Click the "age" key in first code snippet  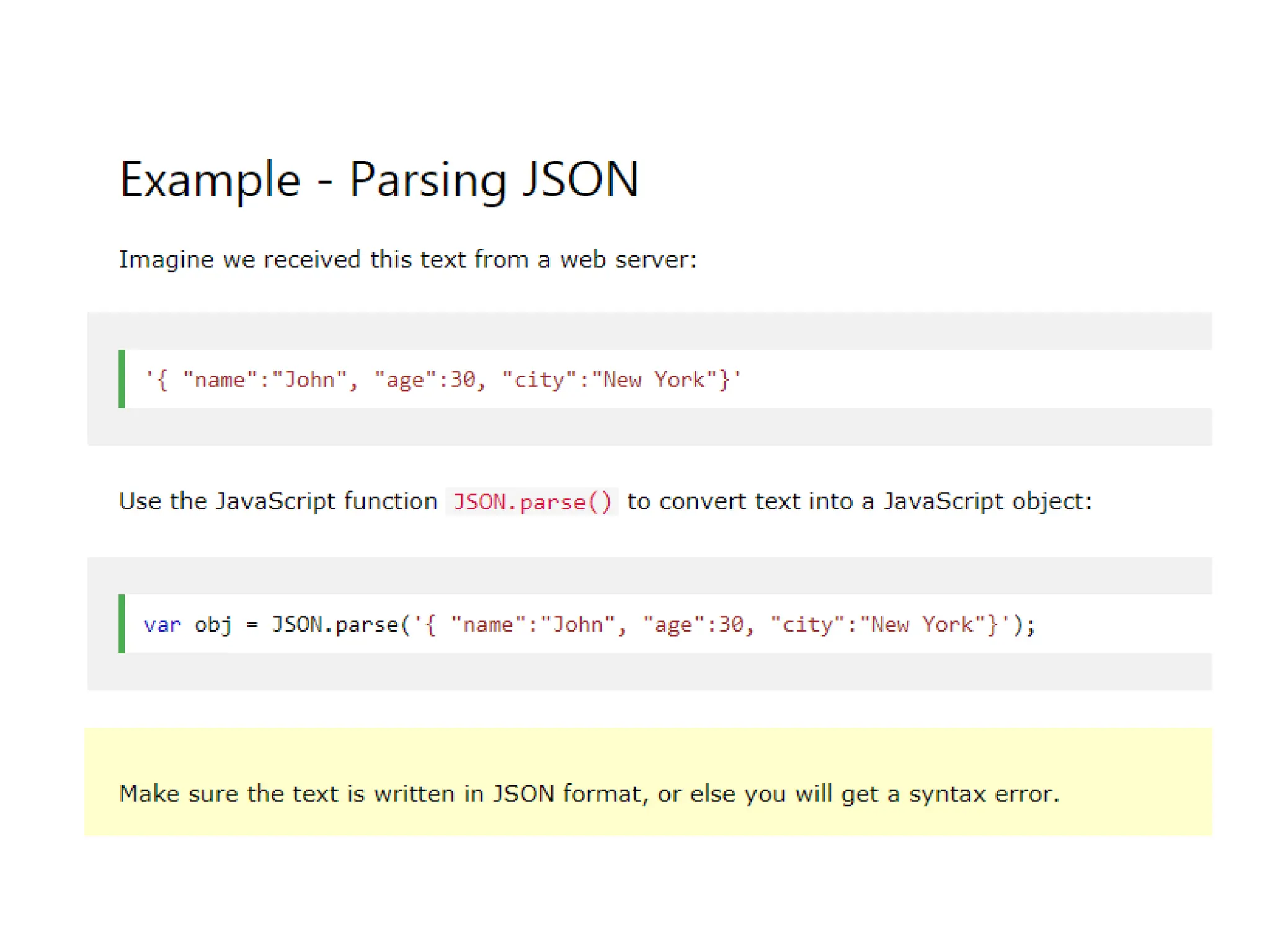point(406,379)
